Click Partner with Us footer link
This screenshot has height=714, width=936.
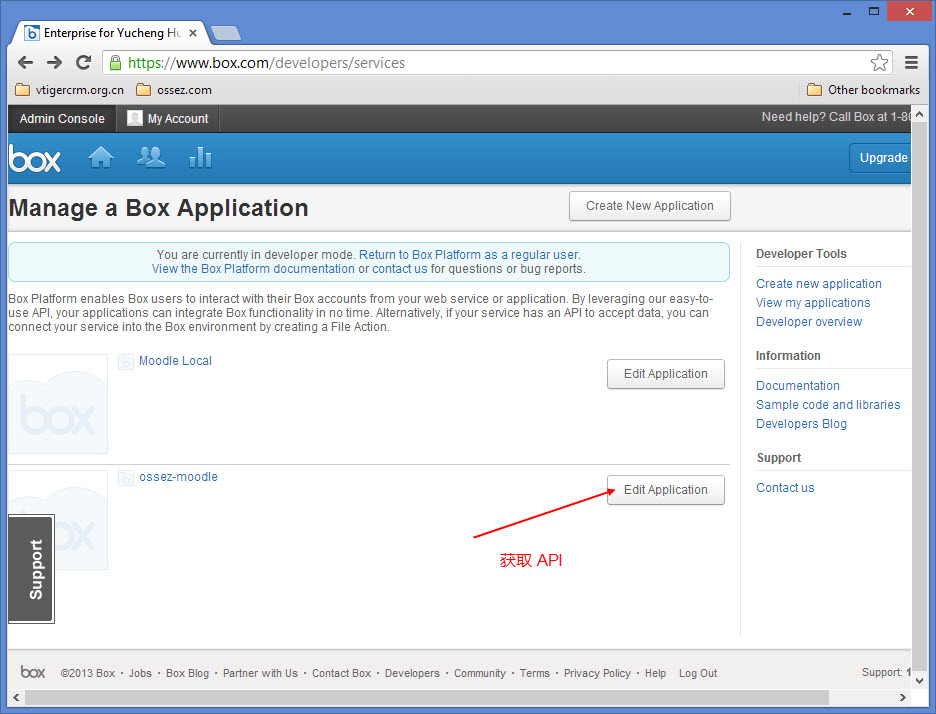pos(260,673)
